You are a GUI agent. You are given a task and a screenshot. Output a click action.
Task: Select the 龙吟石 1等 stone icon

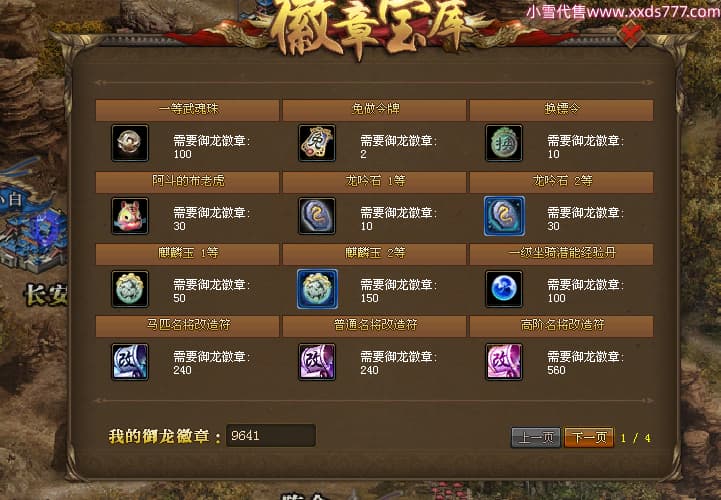click(317, 216)
